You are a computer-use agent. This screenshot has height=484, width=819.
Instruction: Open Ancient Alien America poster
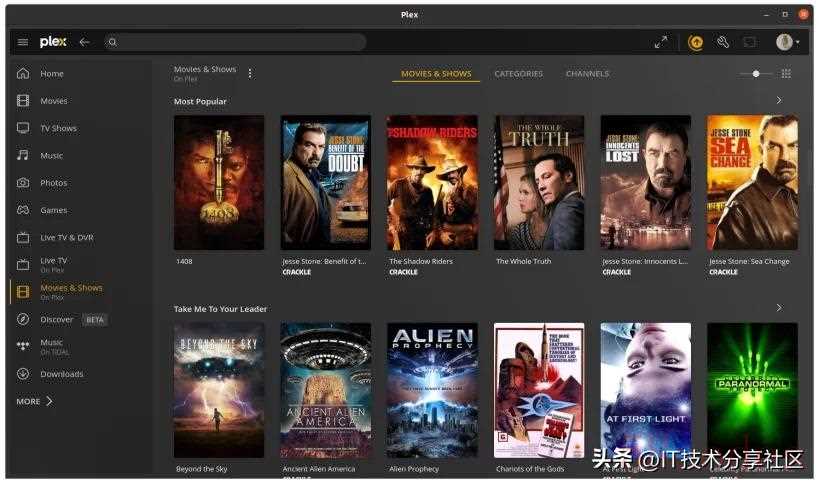point(325,391)
